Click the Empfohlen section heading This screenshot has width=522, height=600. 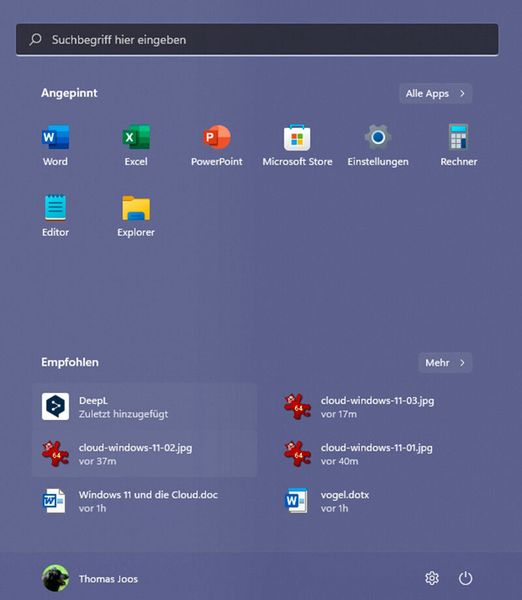click(70, 362)
